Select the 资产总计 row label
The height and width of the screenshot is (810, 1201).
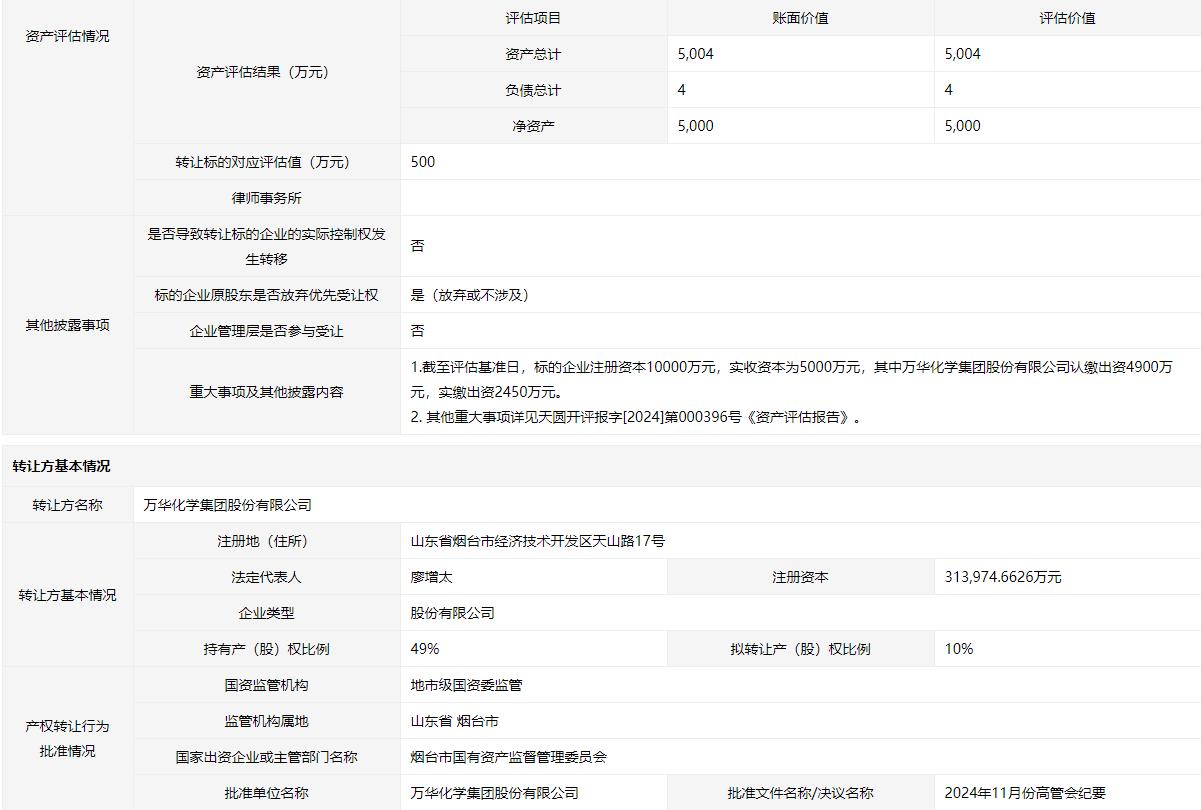pos(533,54)
